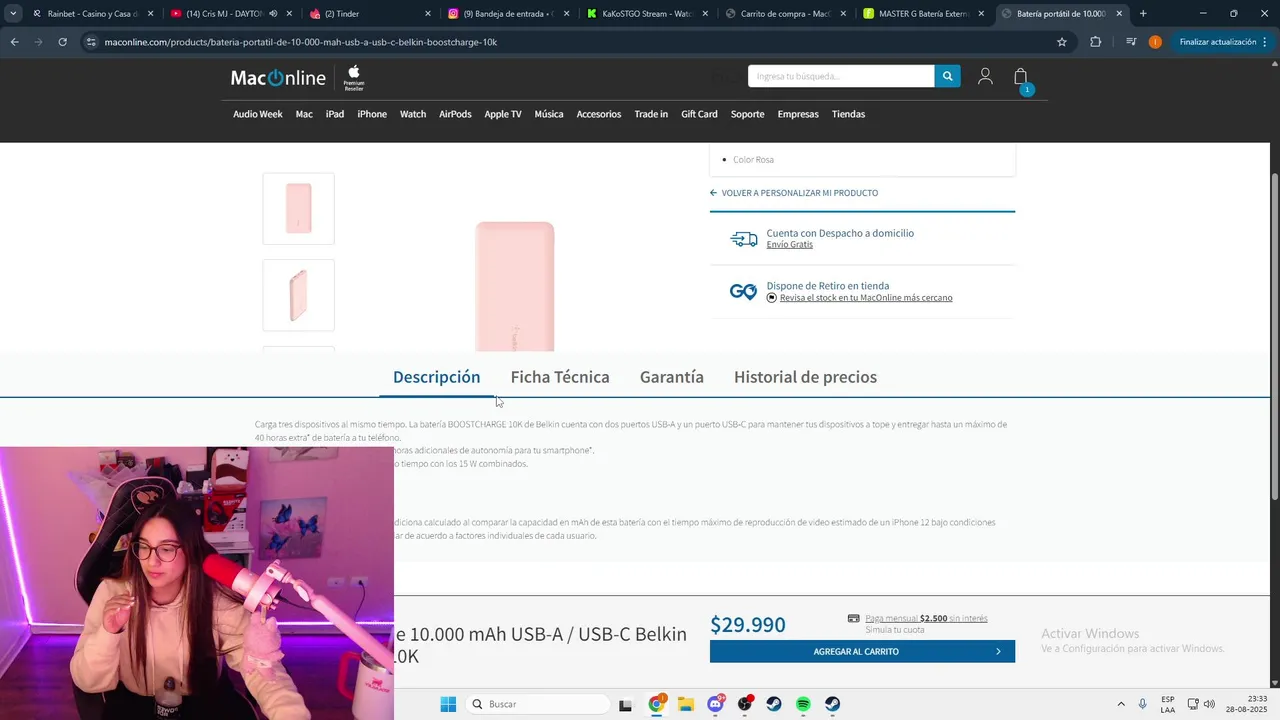Image resolution: width=1280 pixels, height=720 pixels.
Task: Open Task View in the taskbar
Action: (x=626, y=704)
